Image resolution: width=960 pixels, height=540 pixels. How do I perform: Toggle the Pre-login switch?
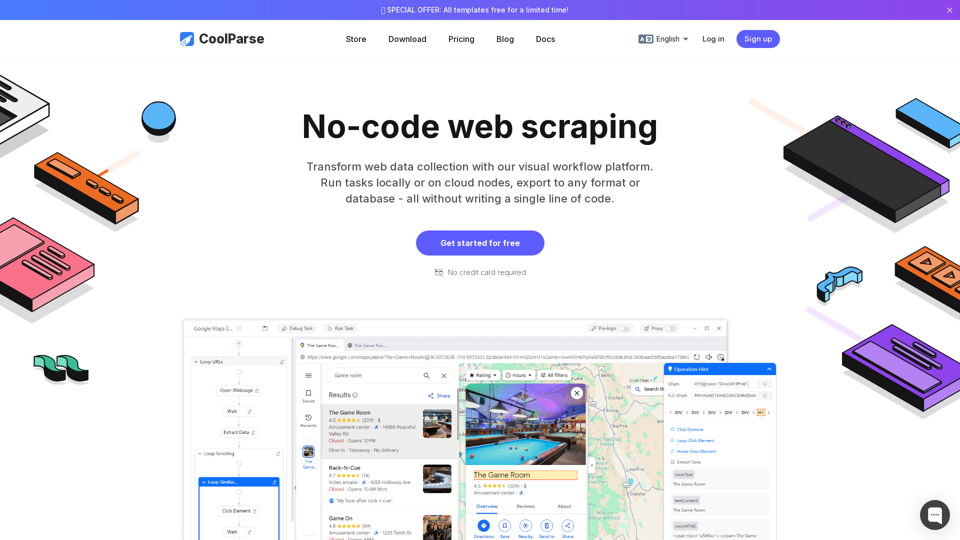point(624,329)
